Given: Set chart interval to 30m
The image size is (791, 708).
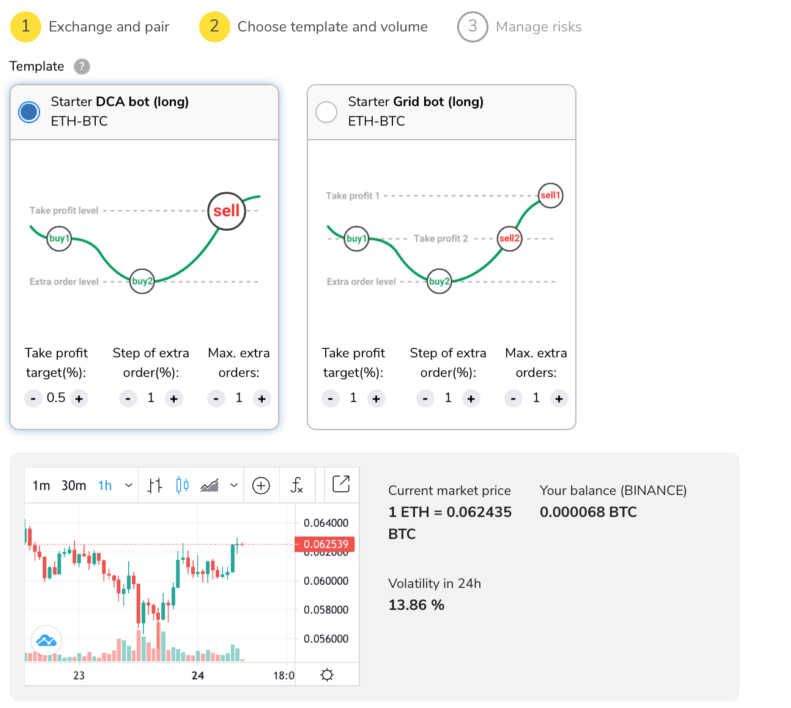Looking at the screenshot, I should [x=74, y=485].
